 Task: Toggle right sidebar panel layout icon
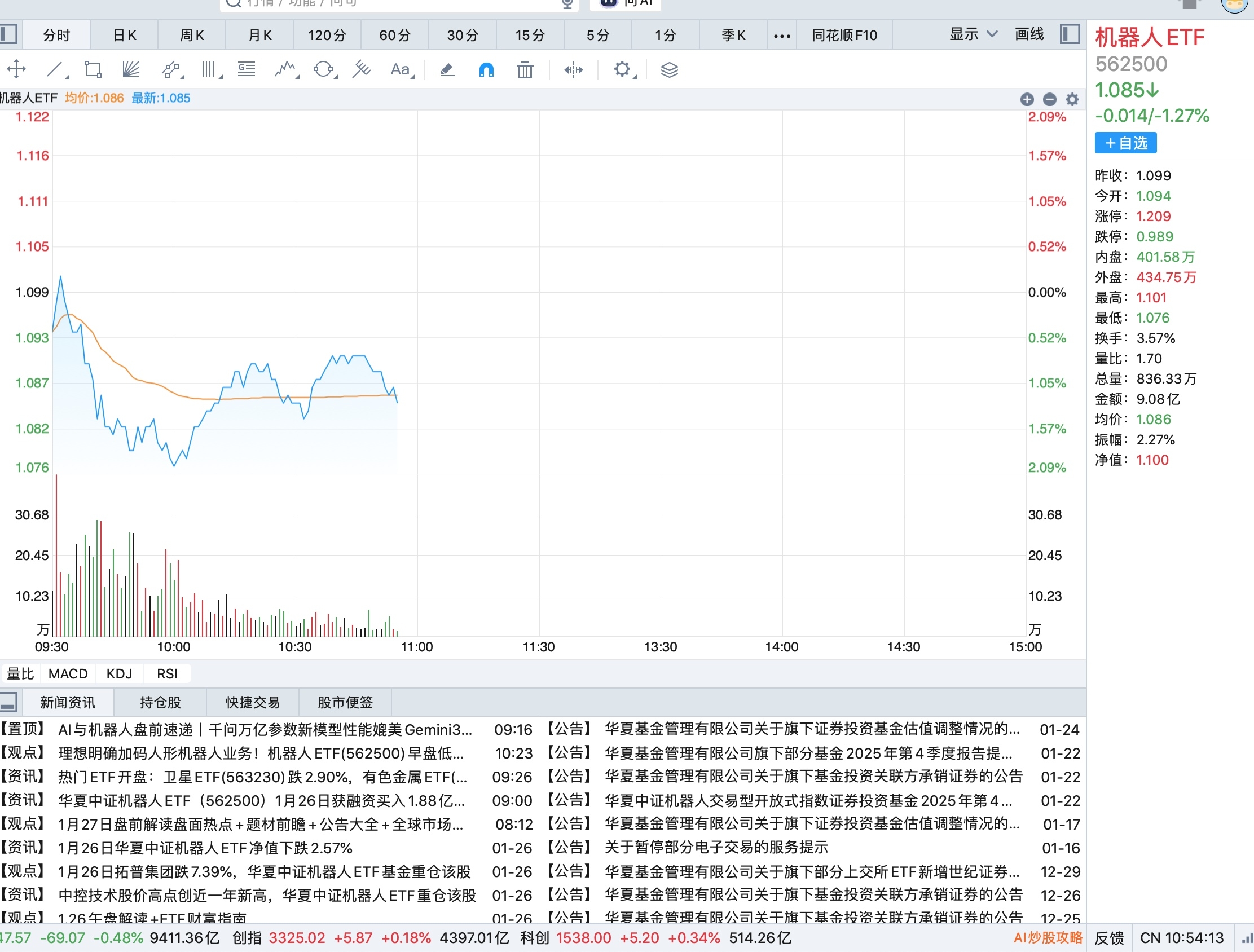click(1070, 34)
